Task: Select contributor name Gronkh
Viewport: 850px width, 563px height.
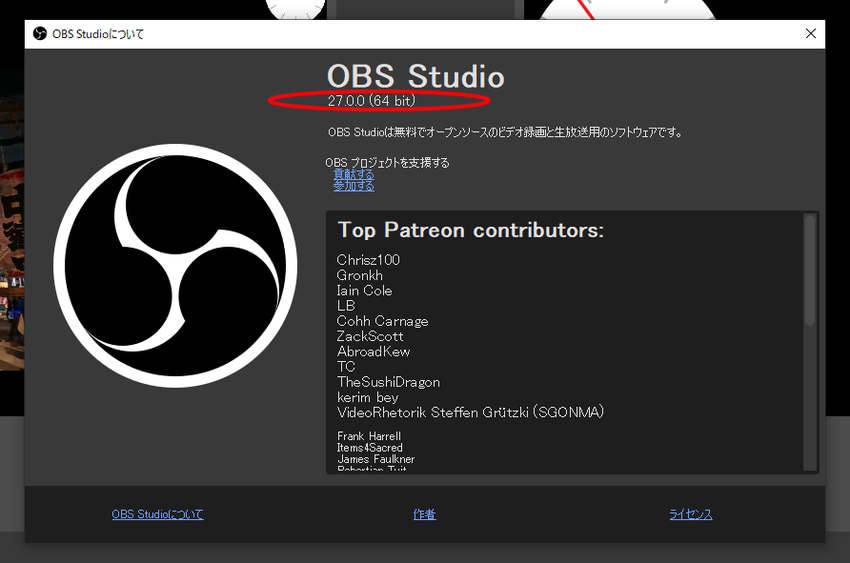Action: point(359,275)
